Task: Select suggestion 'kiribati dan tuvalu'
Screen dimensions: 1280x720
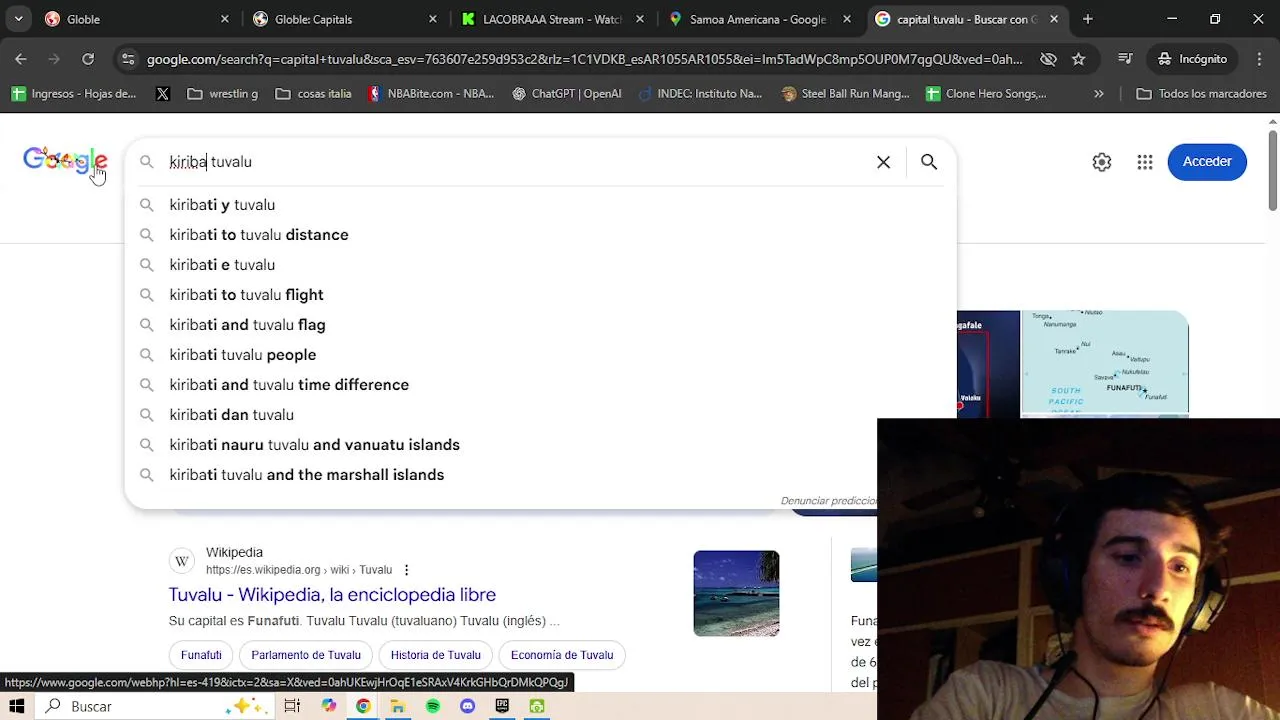Action: [x=540, y=415]
